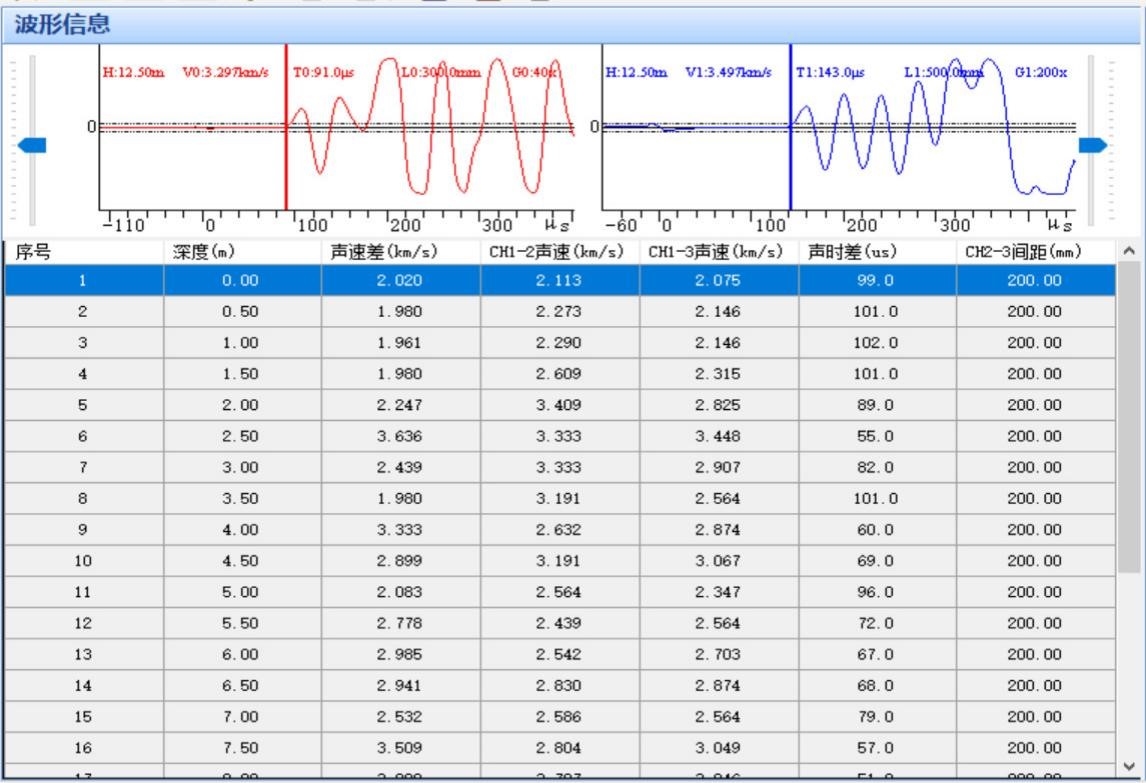Click the 2.899 value in row 10

click(x=400, y=561)
